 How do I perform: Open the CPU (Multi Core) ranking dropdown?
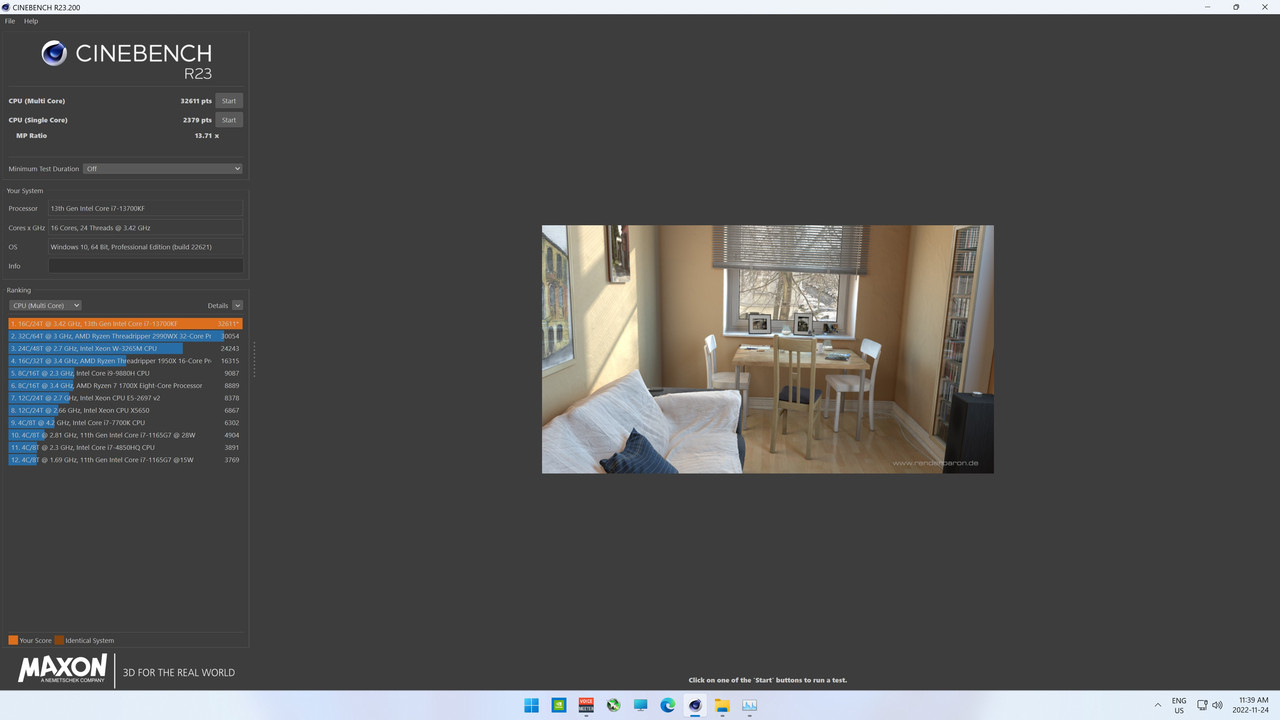pyautogui.click(x=45, y=305)
